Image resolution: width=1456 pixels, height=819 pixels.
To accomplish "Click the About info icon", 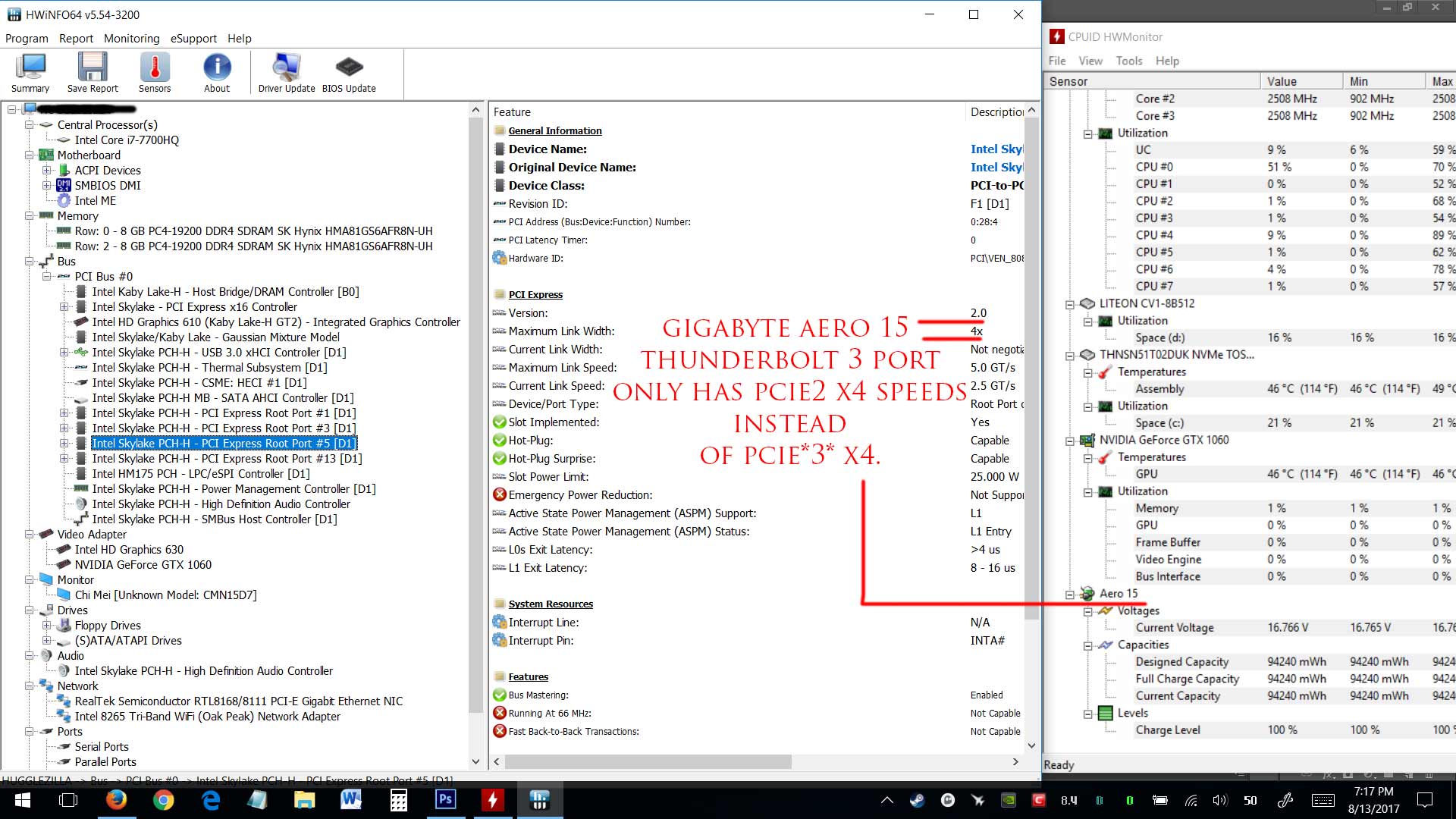I will pyautogui.click(x=217, y=73).
